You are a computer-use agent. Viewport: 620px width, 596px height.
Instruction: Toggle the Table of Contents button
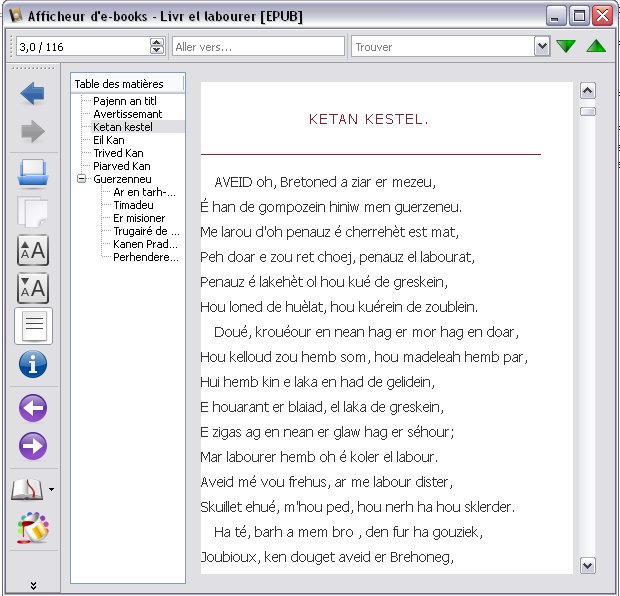coord(34,326)
